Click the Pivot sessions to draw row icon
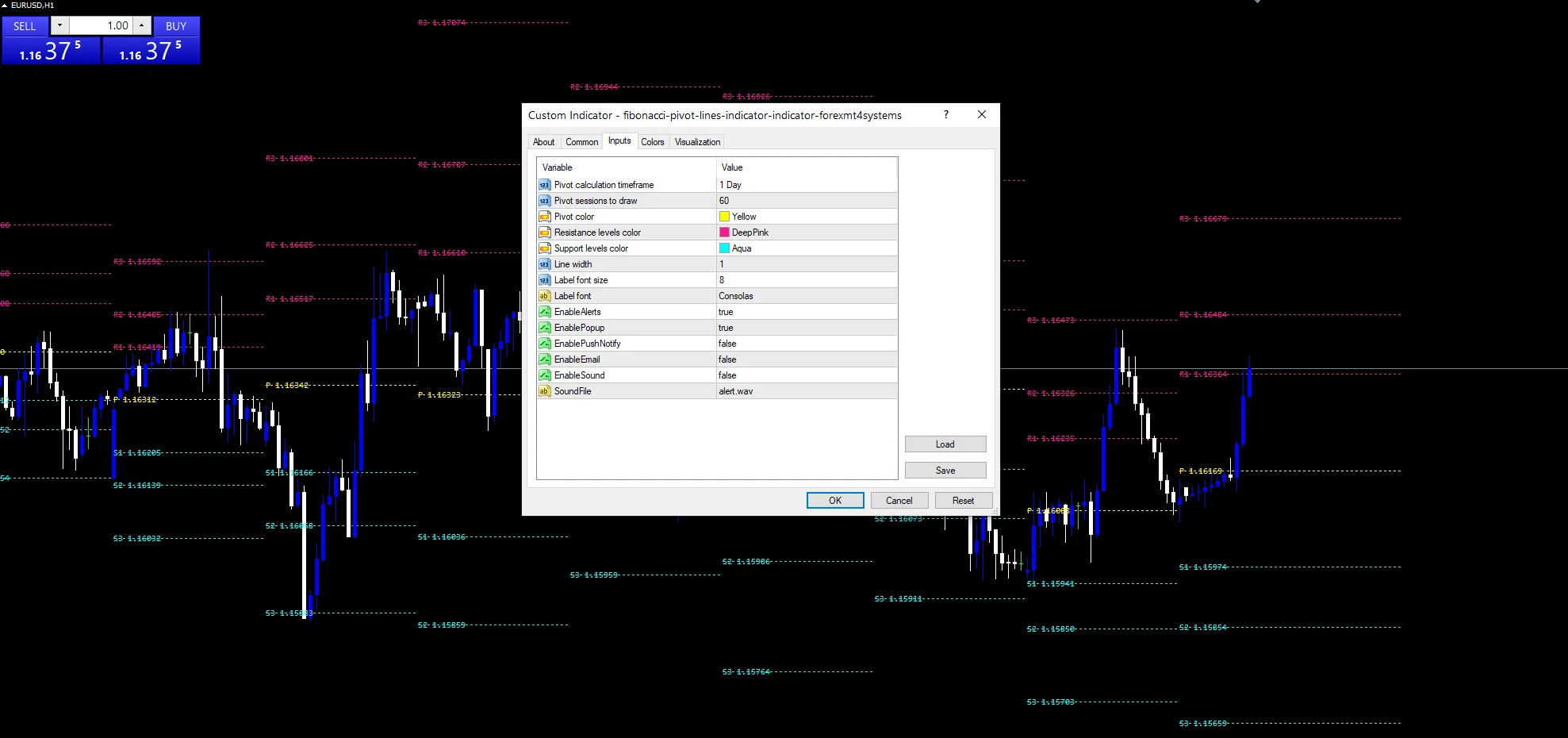The height and width of the screenshot is (738, 1568). 544,201
